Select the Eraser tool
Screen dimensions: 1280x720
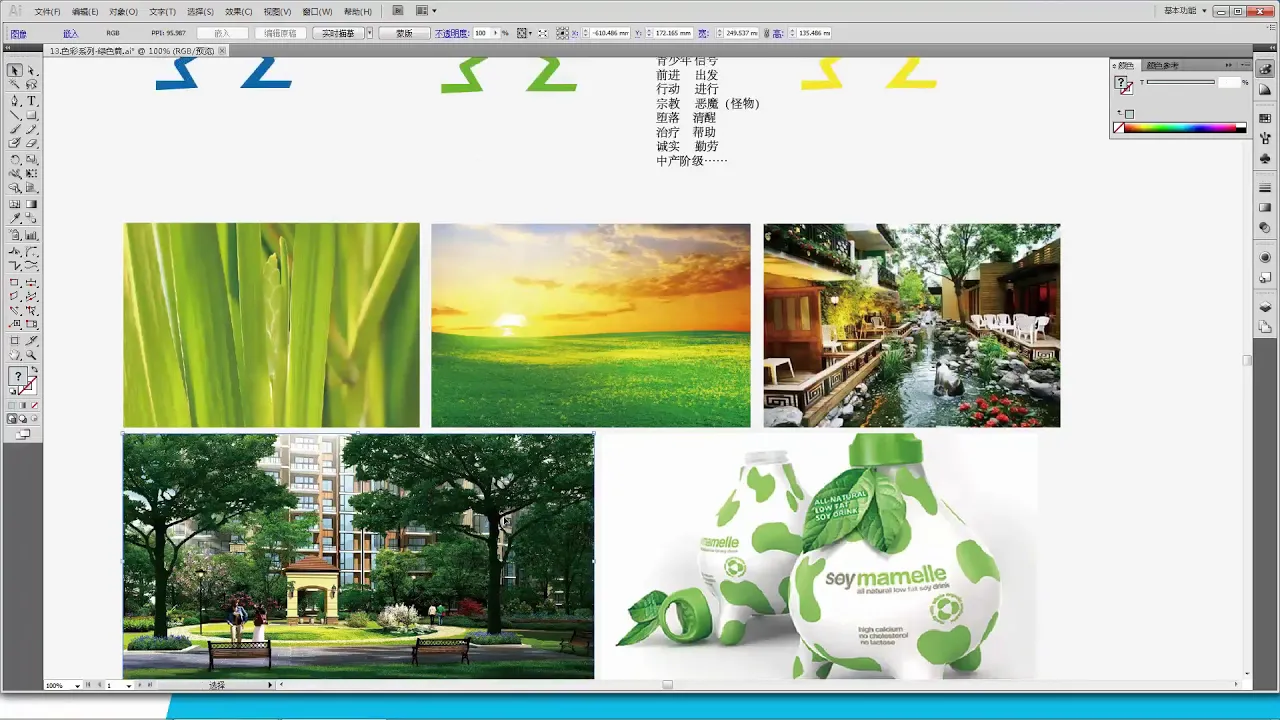pyautogui.click(x=31, y=143)
